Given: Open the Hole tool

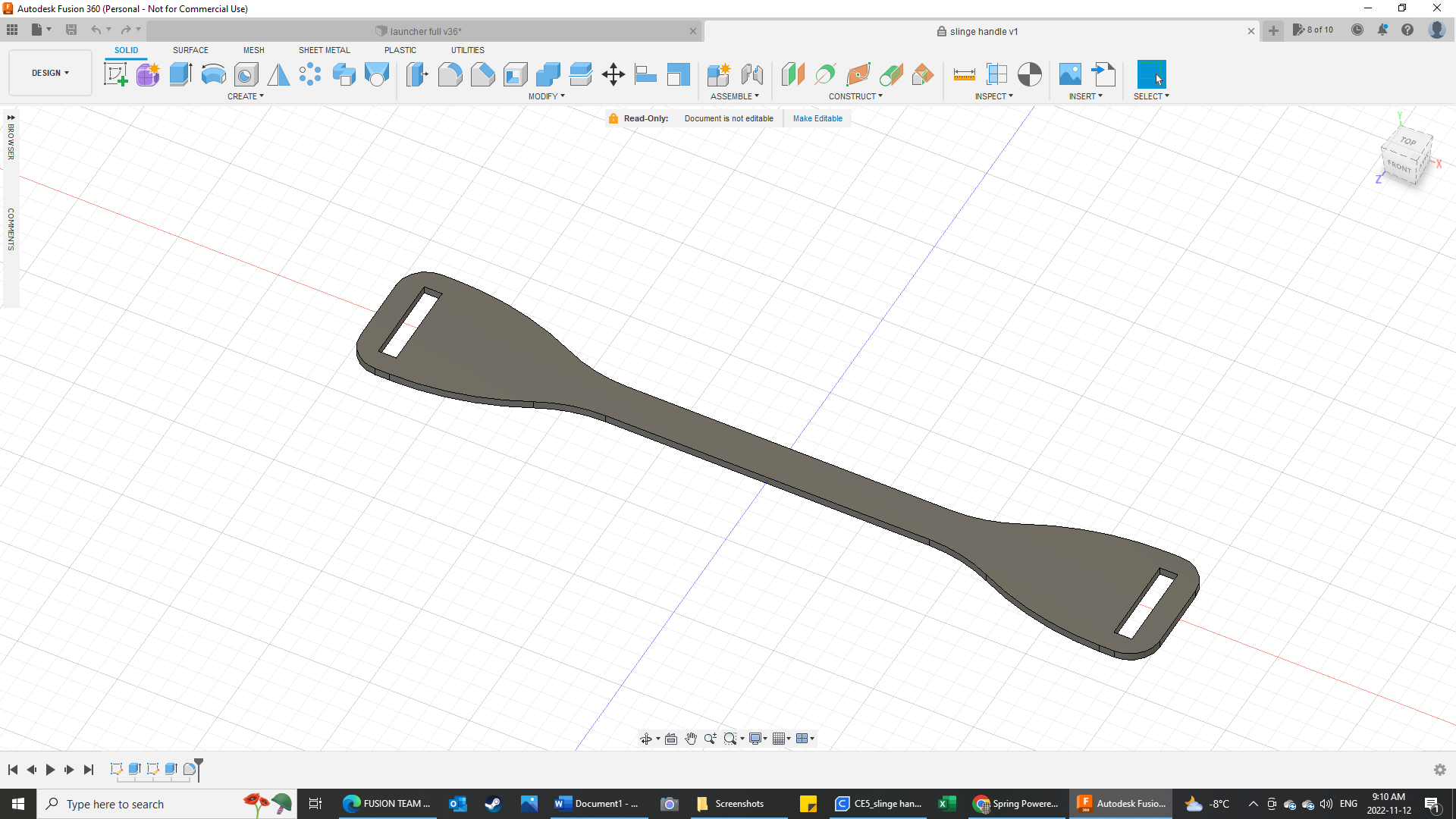Looking at the screenshot, I should (246, 74).
